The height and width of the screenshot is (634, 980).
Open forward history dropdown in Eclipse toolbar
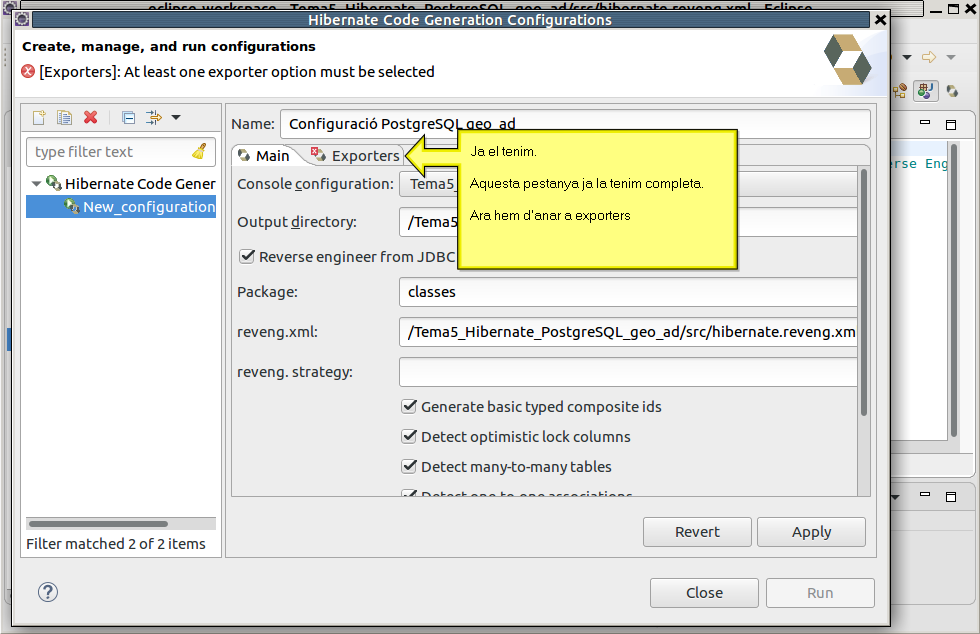point(951,58)
